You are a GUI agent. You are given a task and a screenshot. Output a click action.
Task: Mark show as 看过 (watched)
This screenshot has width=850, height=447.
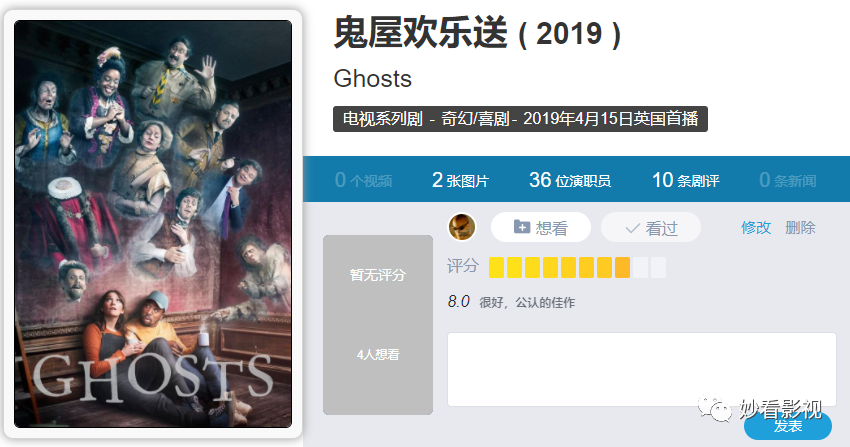[x=651, y=227]
